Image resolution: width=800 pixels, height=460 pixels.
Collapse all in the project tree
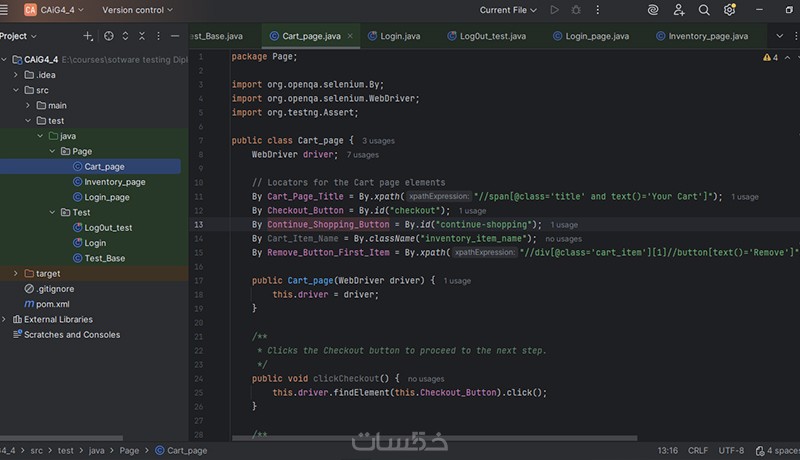click(x=142, y=36)
